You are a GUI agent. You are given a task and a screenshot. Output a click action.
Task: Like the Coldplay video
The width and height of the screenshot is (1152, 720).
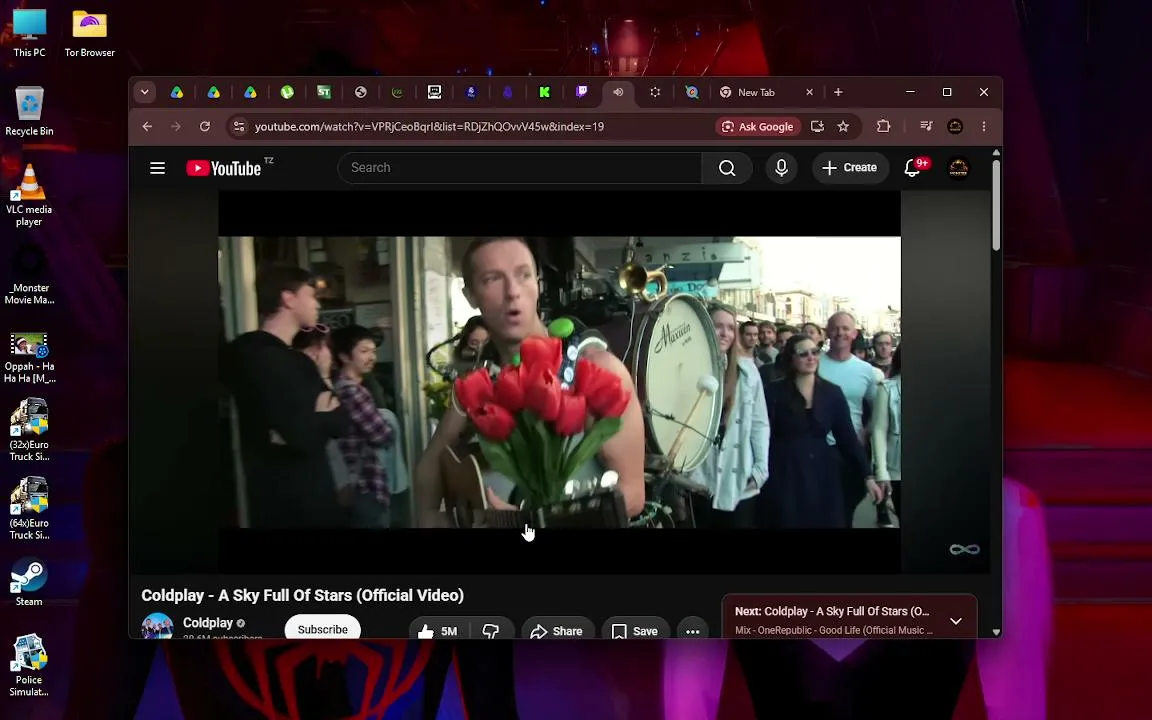[x=438, y=631]
